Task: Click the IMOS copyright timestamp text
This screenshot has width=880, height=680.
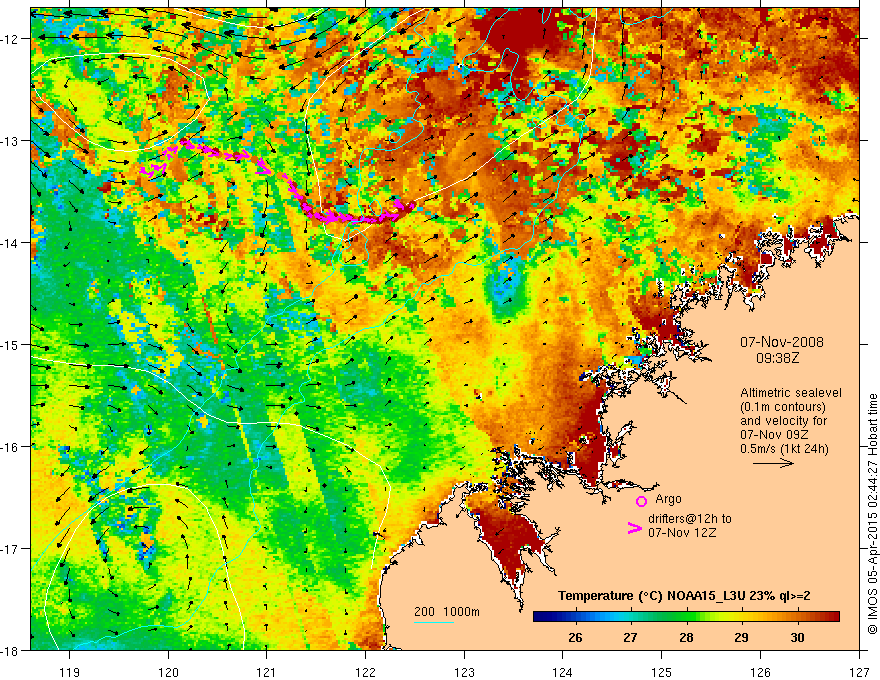Action: tap(873, 513)
